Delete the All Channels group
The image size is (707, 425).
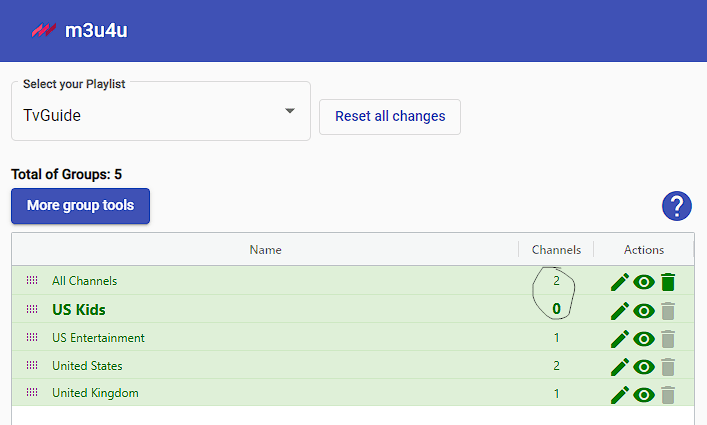(x=668, y=282)
